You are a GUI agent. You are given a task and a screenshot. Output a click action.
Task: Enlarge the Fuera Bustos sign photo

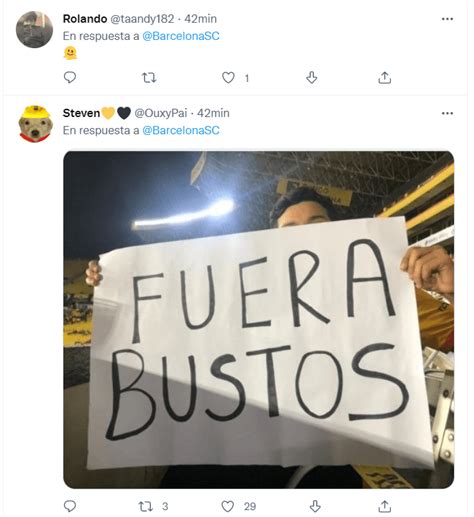259,320
